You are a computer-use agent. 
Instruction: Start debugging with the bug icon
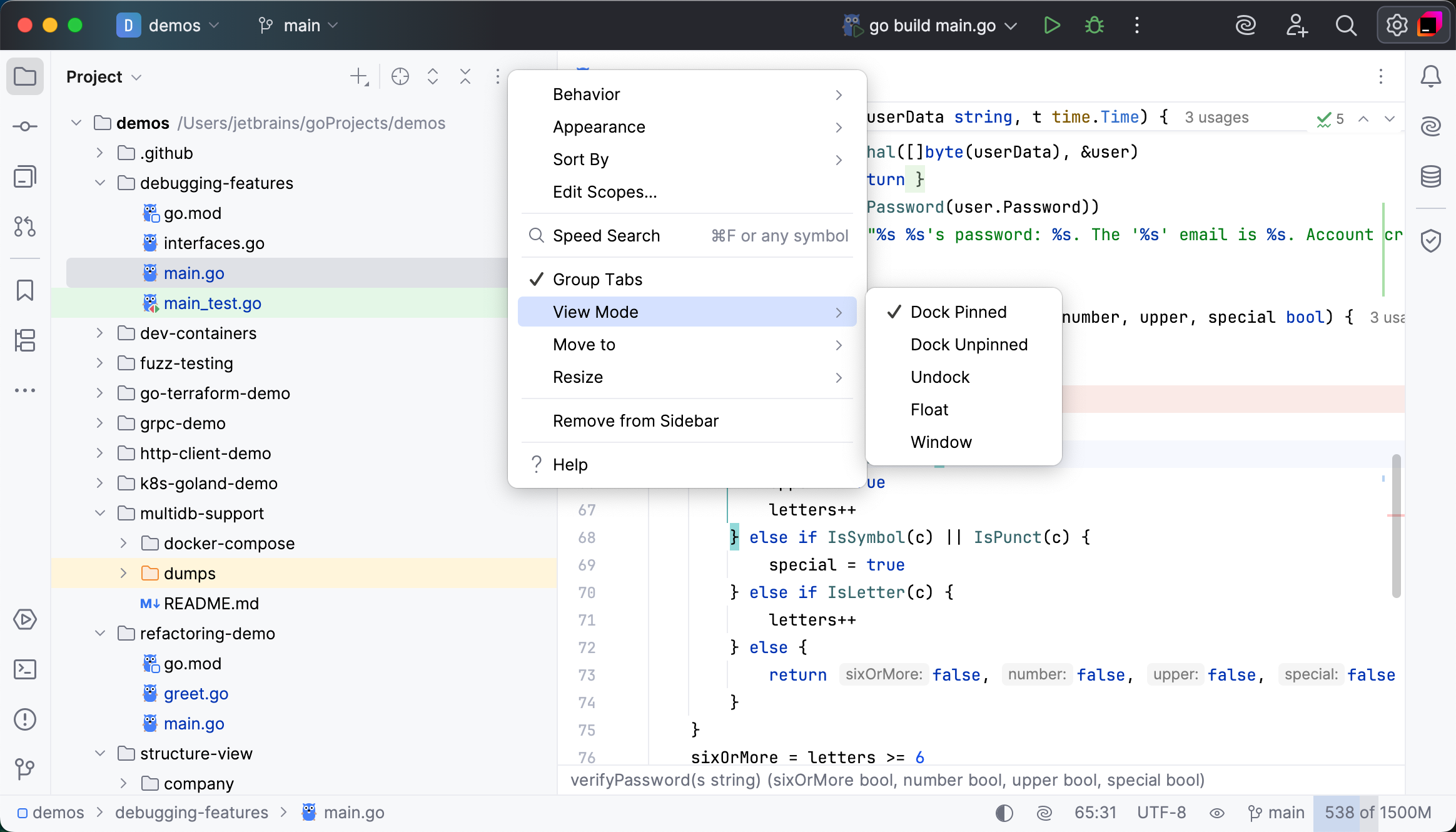point(1094,25)
